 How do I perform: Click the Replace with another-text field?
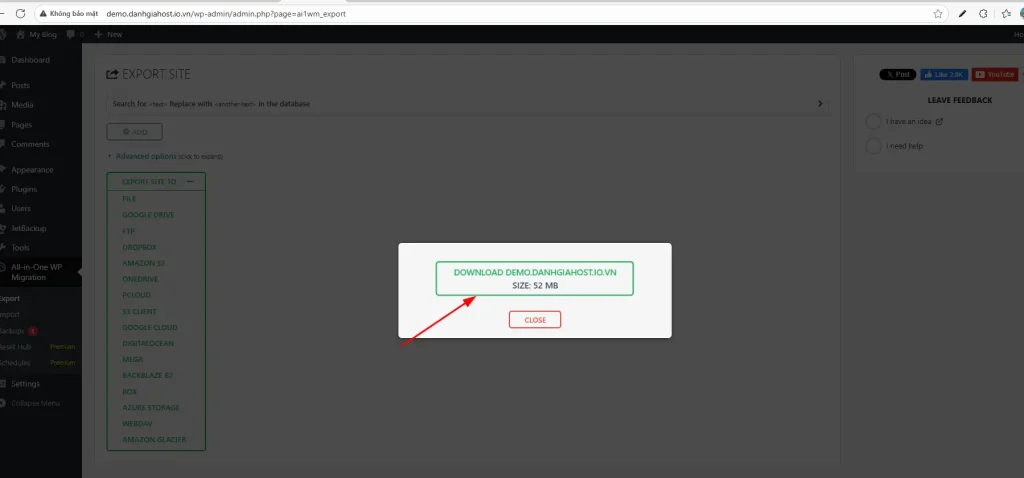coord(235,104)
